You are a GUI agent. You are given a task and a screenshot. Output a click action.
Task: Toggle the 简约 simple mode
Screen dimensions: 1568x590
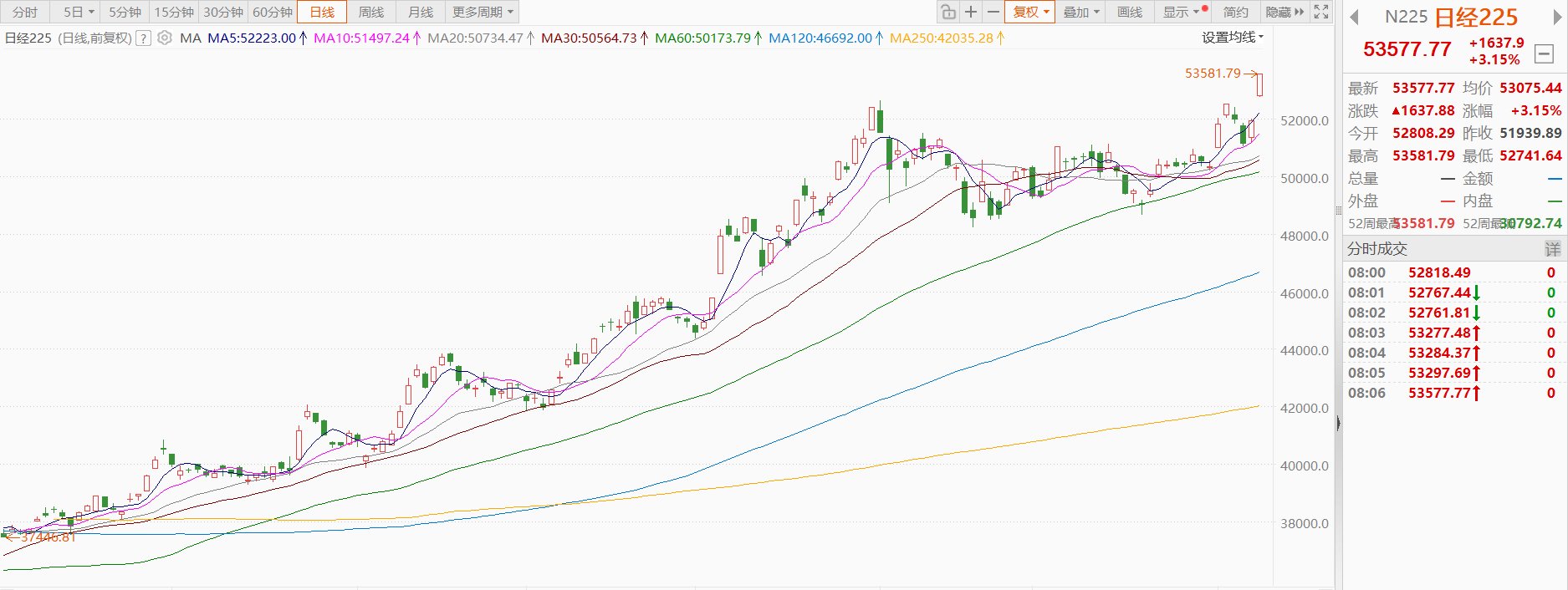[1235, 12]
